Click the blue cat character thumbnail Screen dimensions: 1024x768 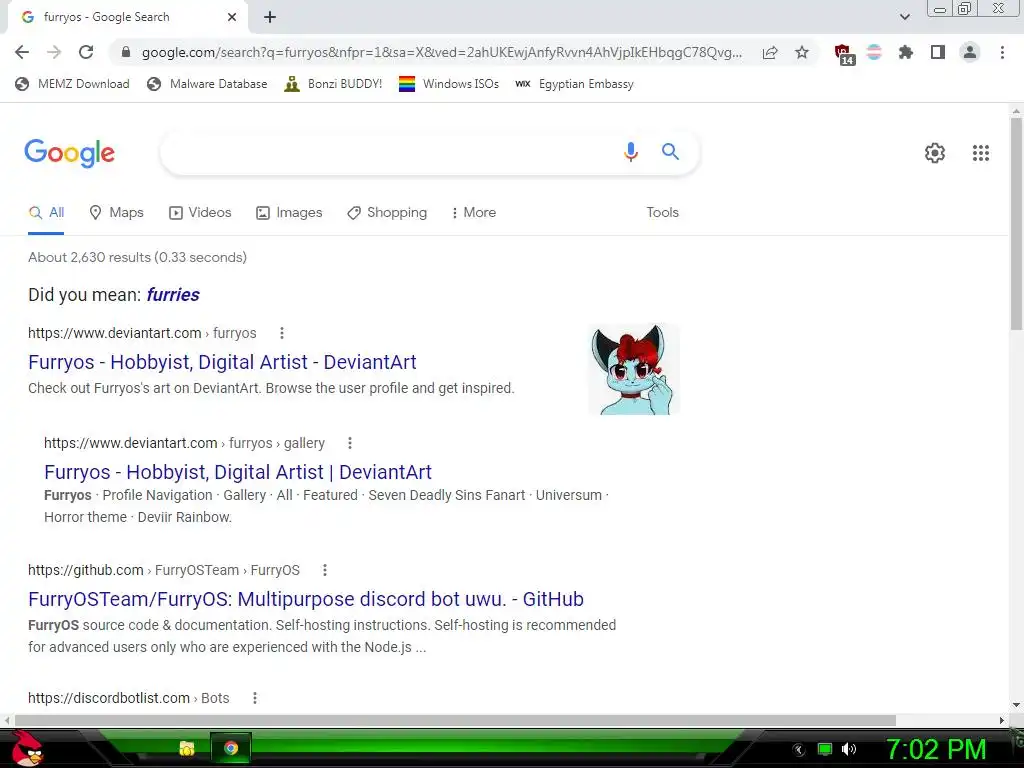(x=633, y=370)
